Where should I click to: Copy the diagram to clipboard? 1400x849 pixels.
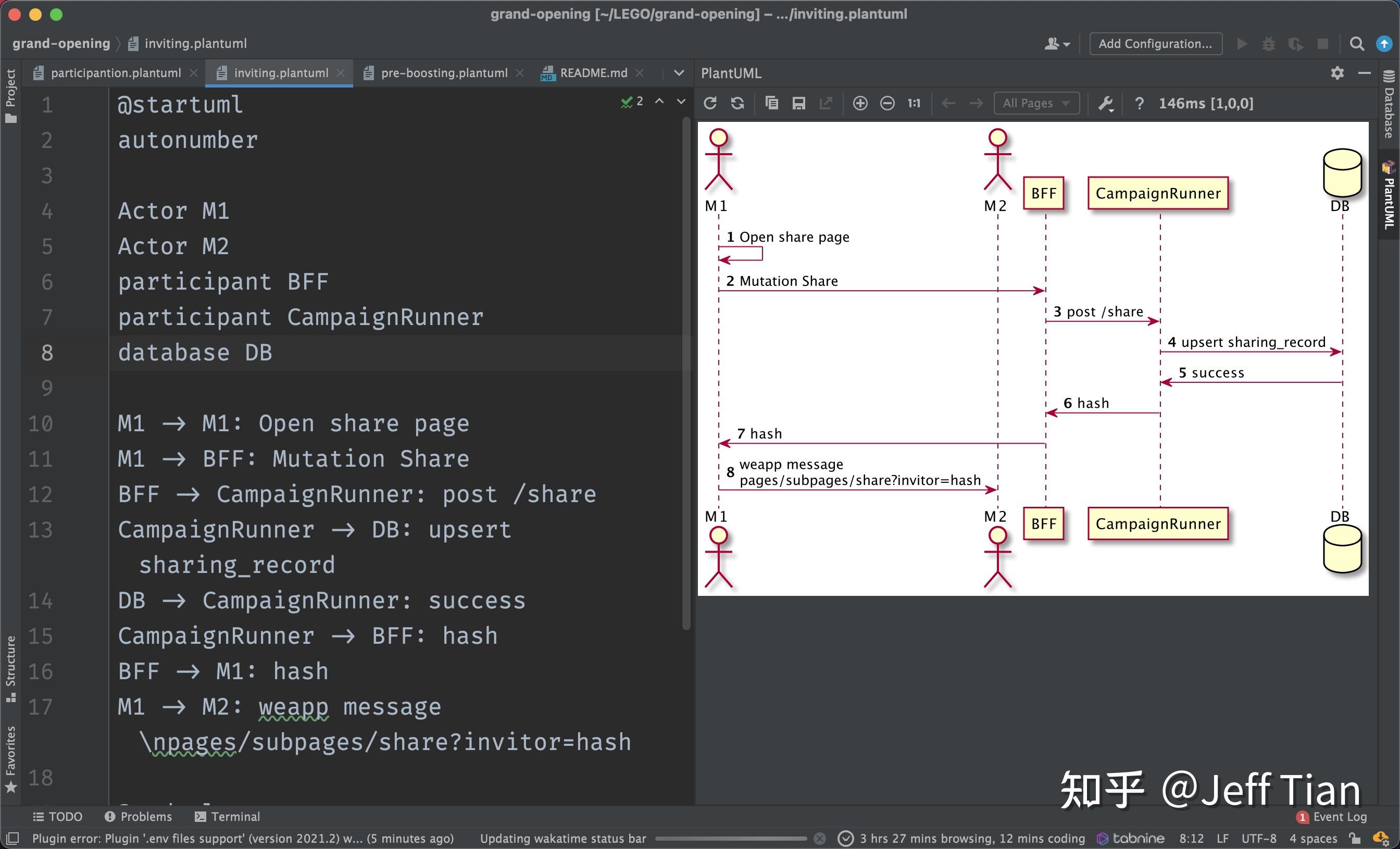(x=771, y=103)
